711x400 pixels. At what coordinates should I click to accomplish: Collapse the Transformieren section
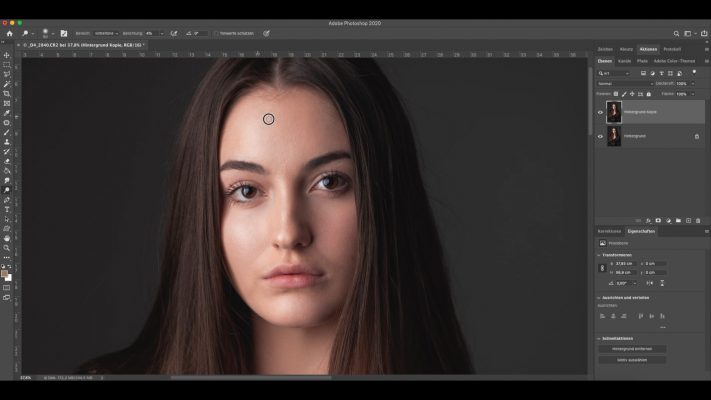(x=599, y=255)
